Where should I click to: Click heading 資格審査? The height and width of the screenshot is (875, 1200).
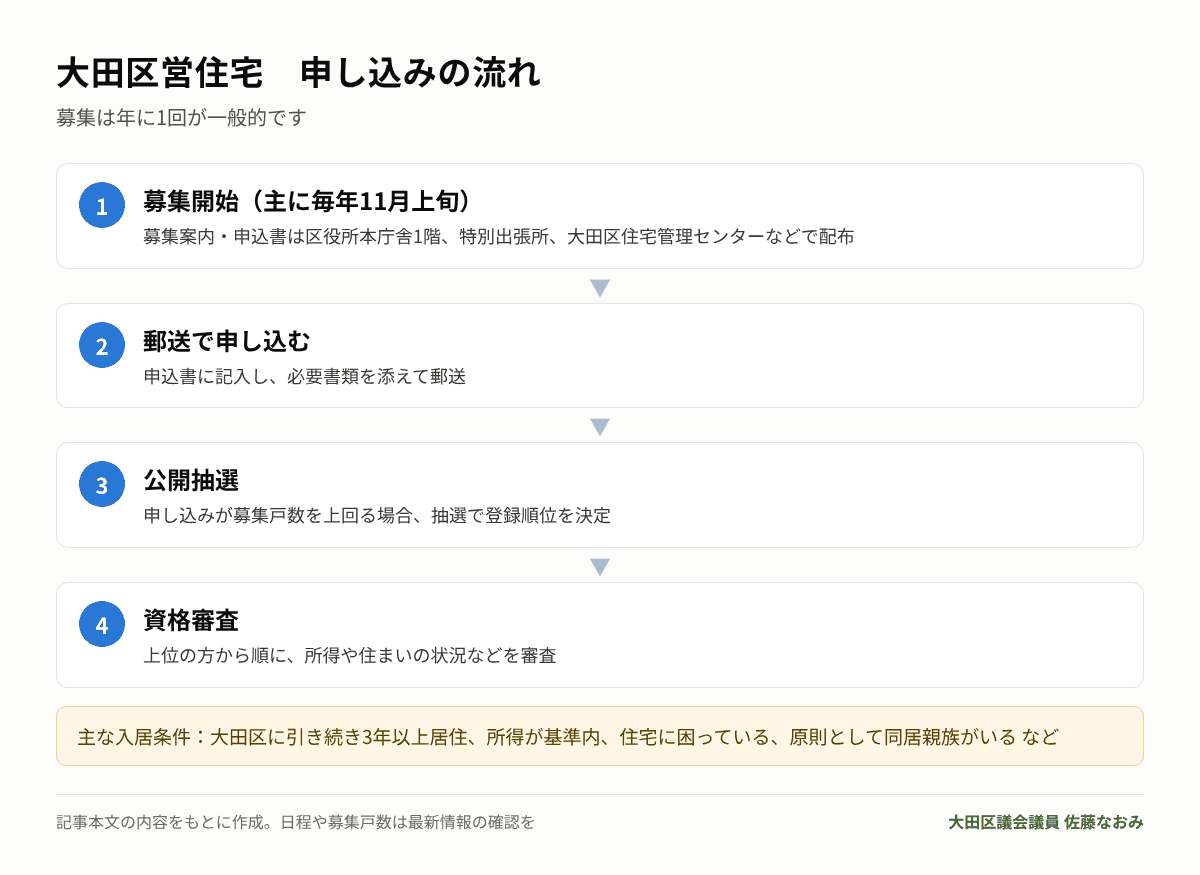pos(191,620)
